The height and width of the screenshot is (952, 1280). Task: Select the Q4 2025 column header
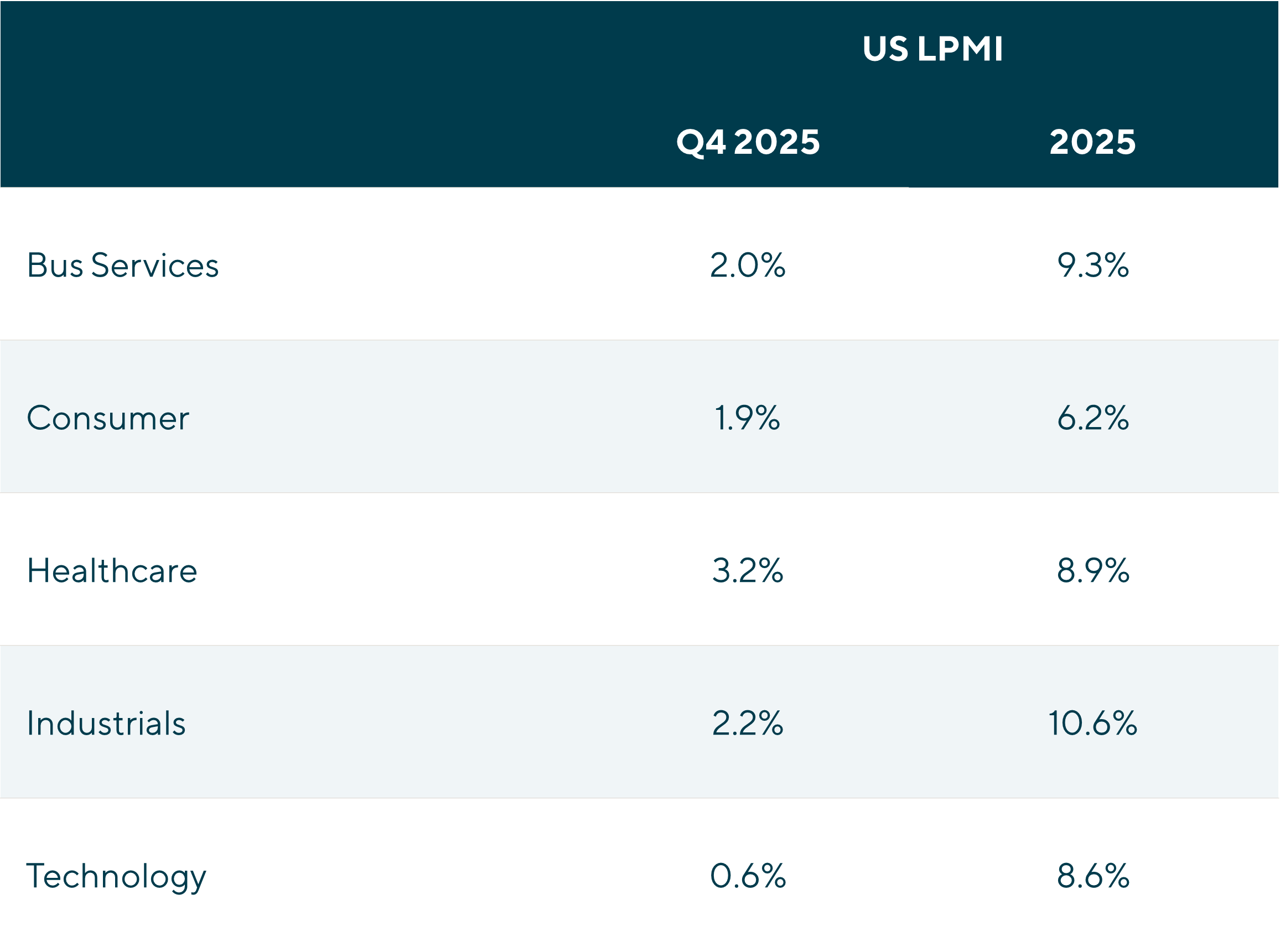pyautogui.click(x=748, y=142)
